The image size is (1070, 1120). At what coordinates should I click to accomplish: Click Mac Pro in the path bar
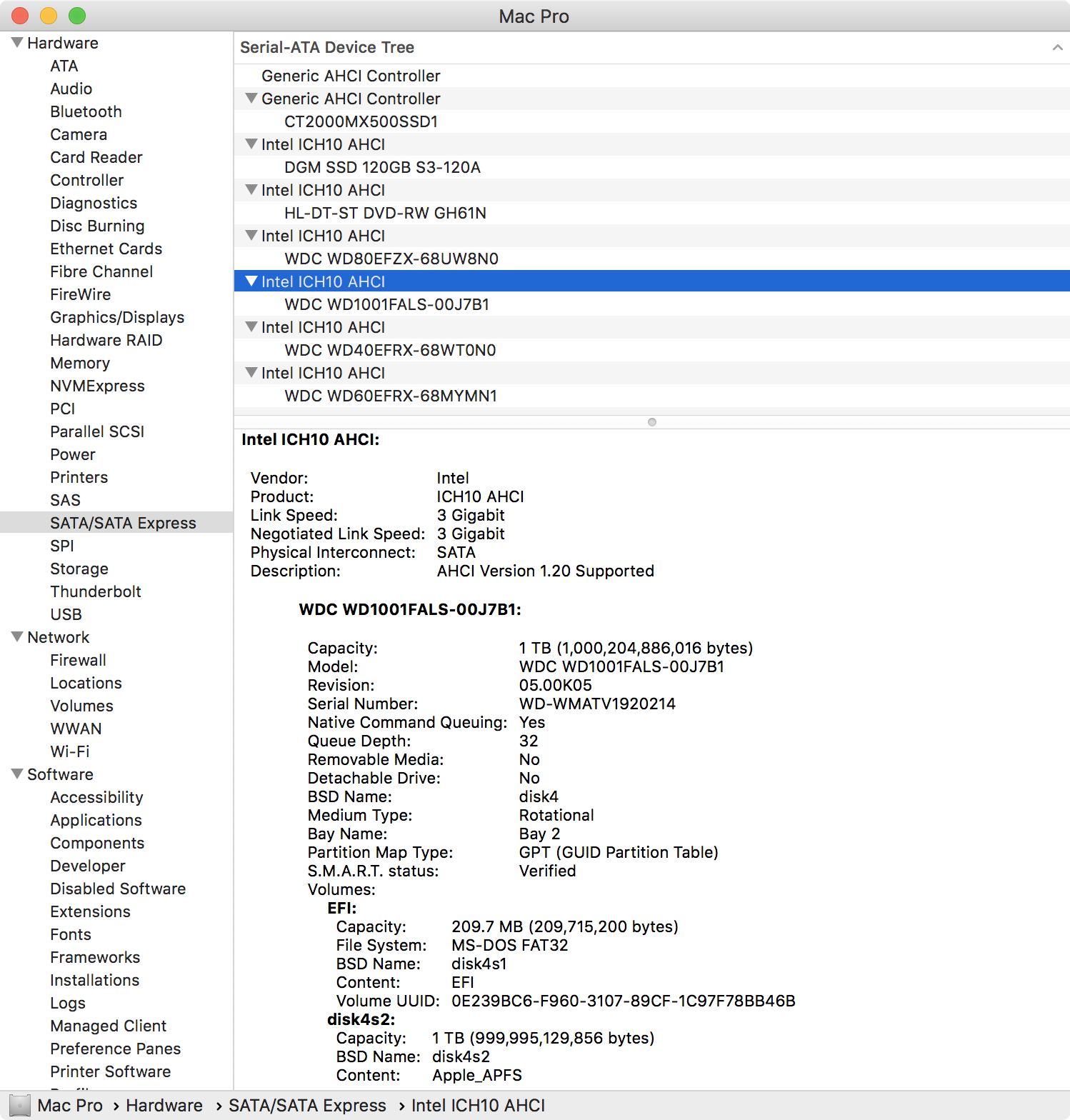[70, 1106]
